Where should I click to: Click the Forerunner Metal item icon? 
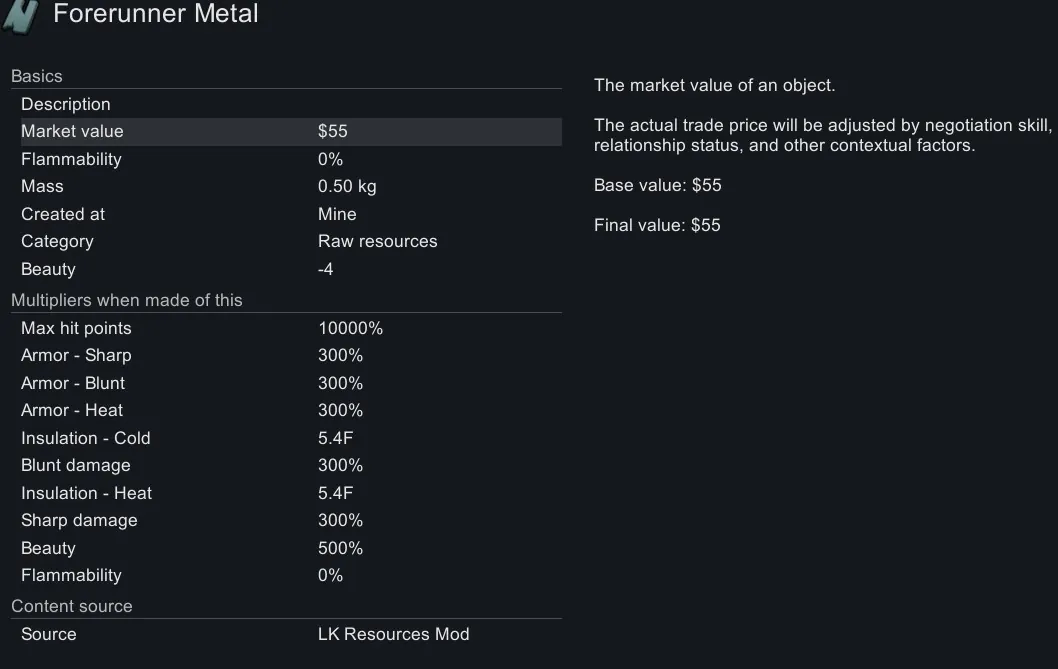(x=19, y=15)
